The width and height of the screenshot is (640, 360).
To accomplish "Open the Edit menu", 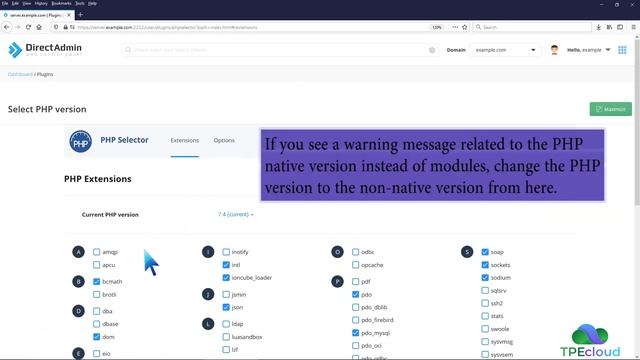I will pyautogui.click(x=15, y=3).
